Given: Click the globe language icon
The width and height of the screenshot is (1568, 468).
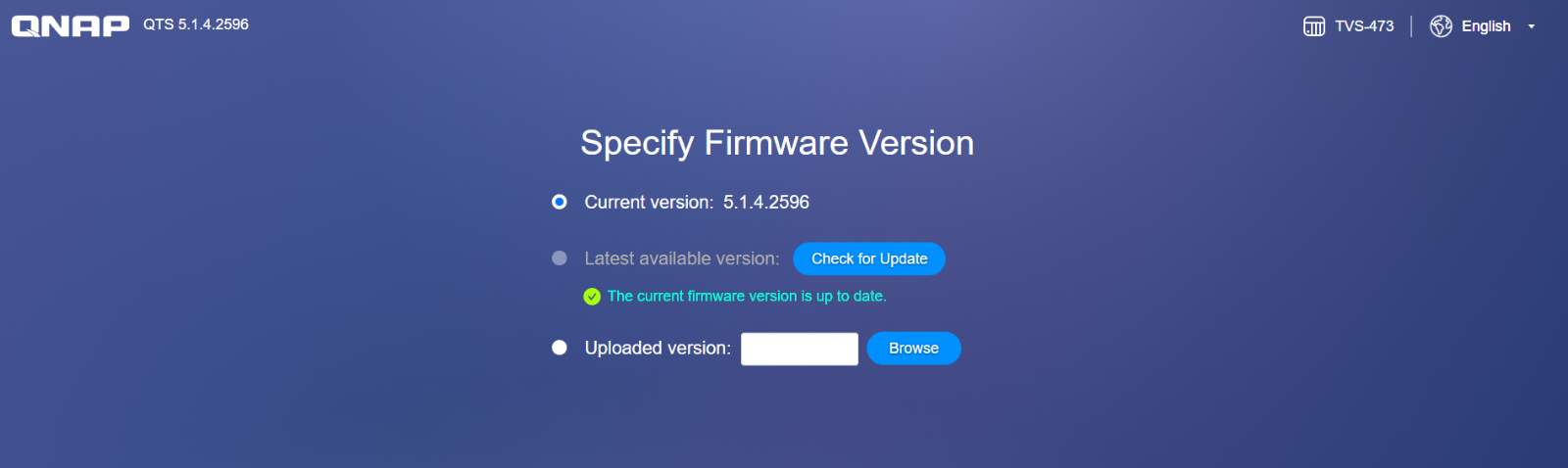Looking at the screenshot, I should click(1441, 26).
